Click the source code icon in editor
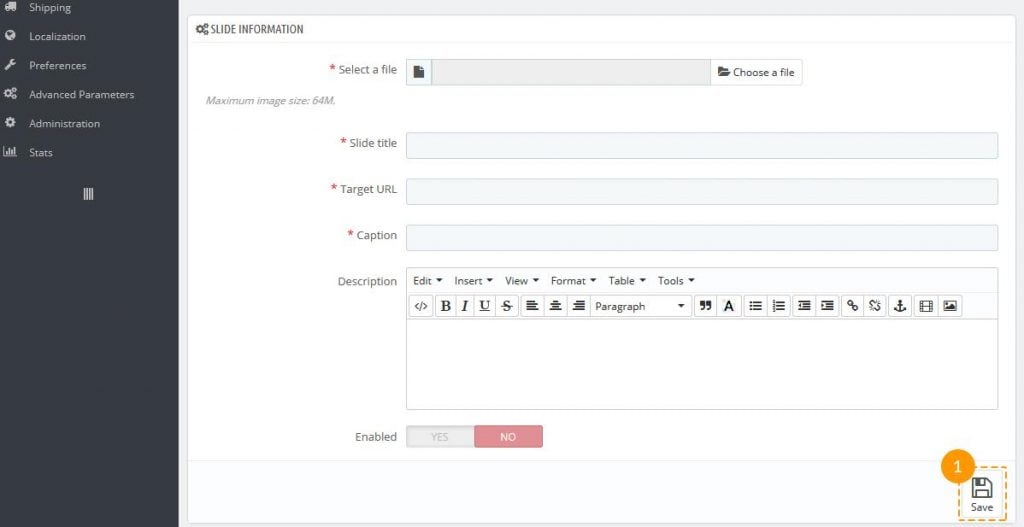This screenshot has width=1024, height=527. tap(421, 306)
